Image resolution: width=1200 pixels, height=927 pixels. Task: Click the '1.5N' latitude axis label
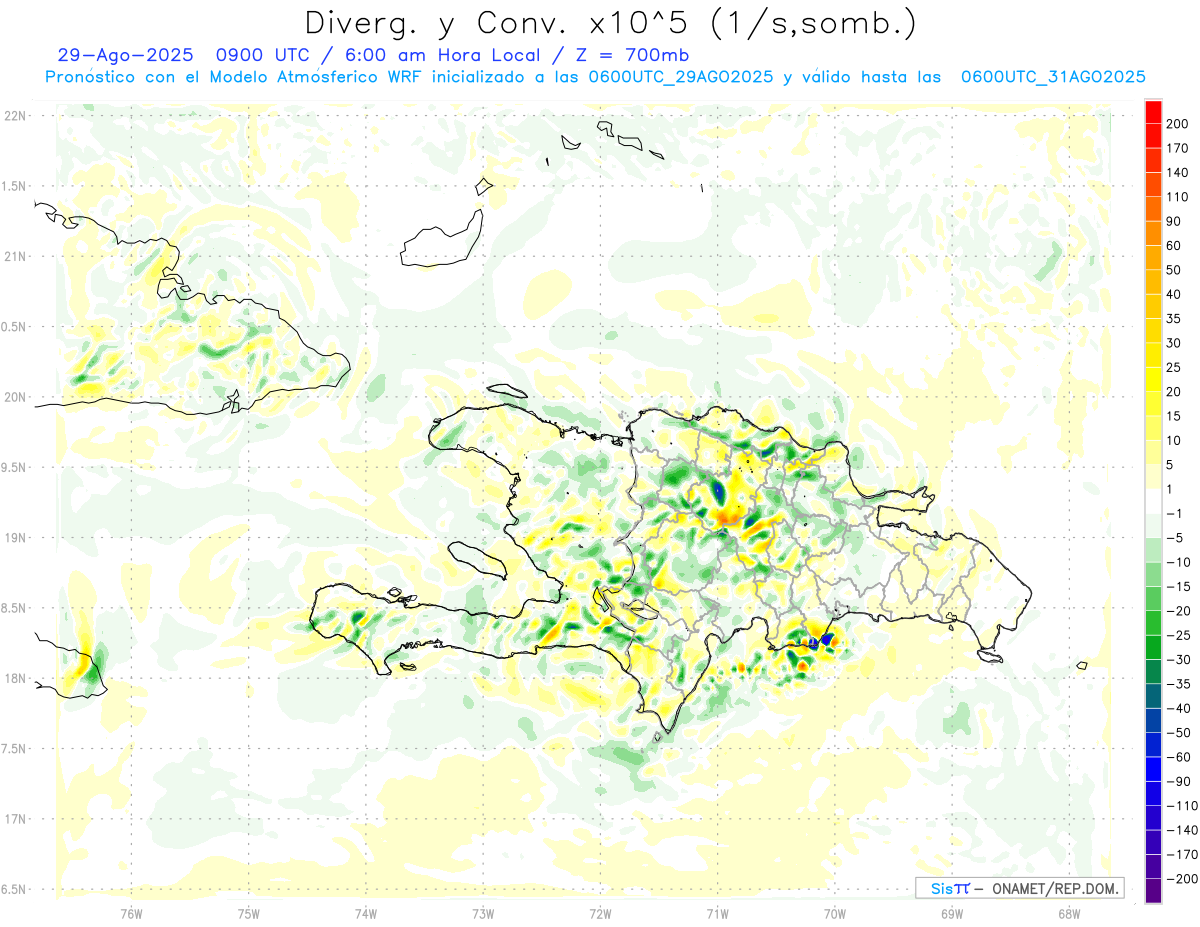click(14, 186)
